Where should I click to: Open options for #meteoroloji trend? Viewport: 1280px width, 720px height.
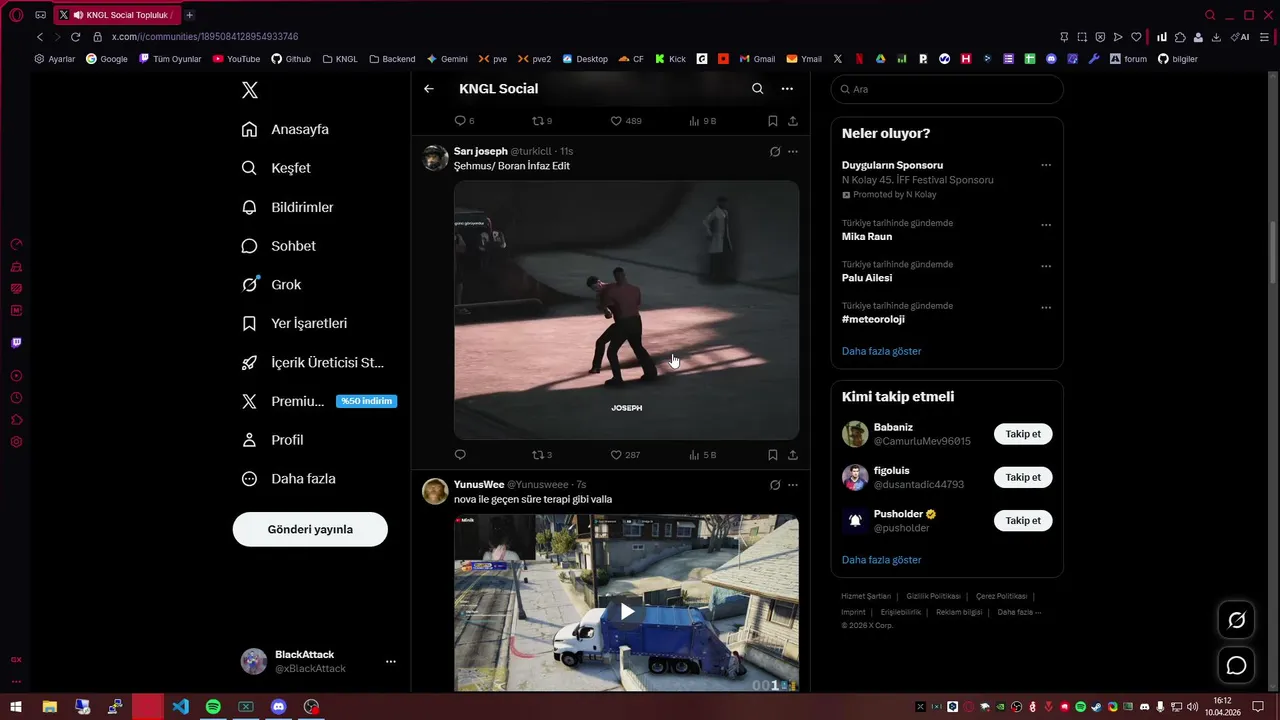click(1046, 308)
